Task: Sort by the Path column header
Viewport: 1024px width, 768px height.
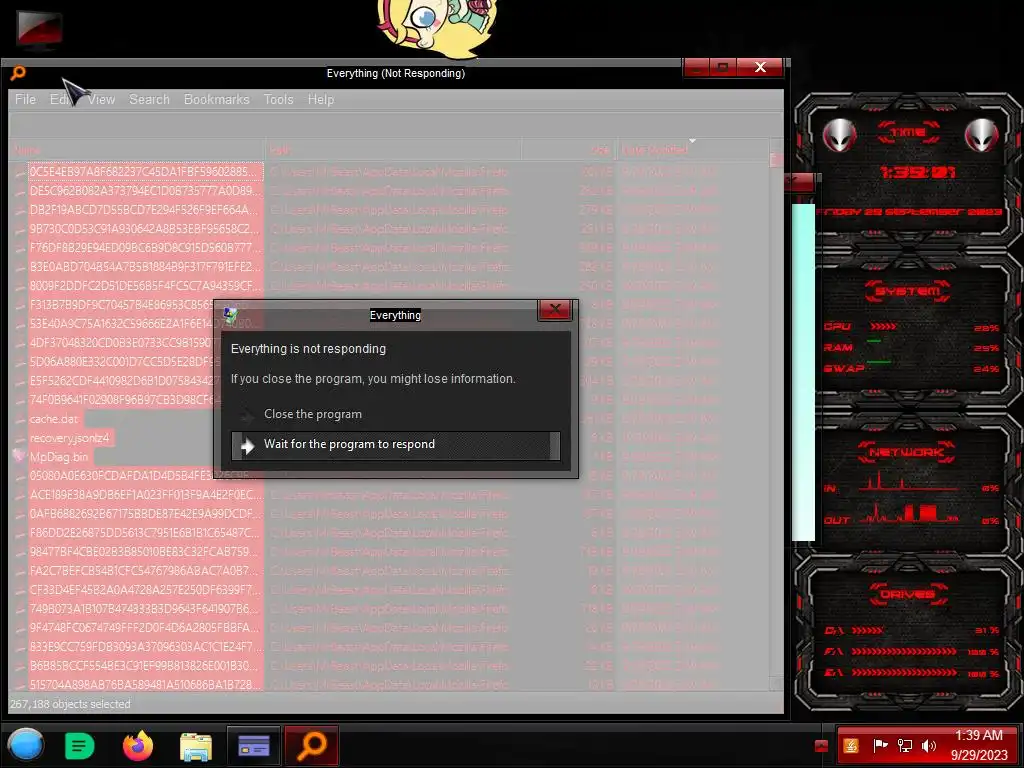Action: click(x=392, y=150)
